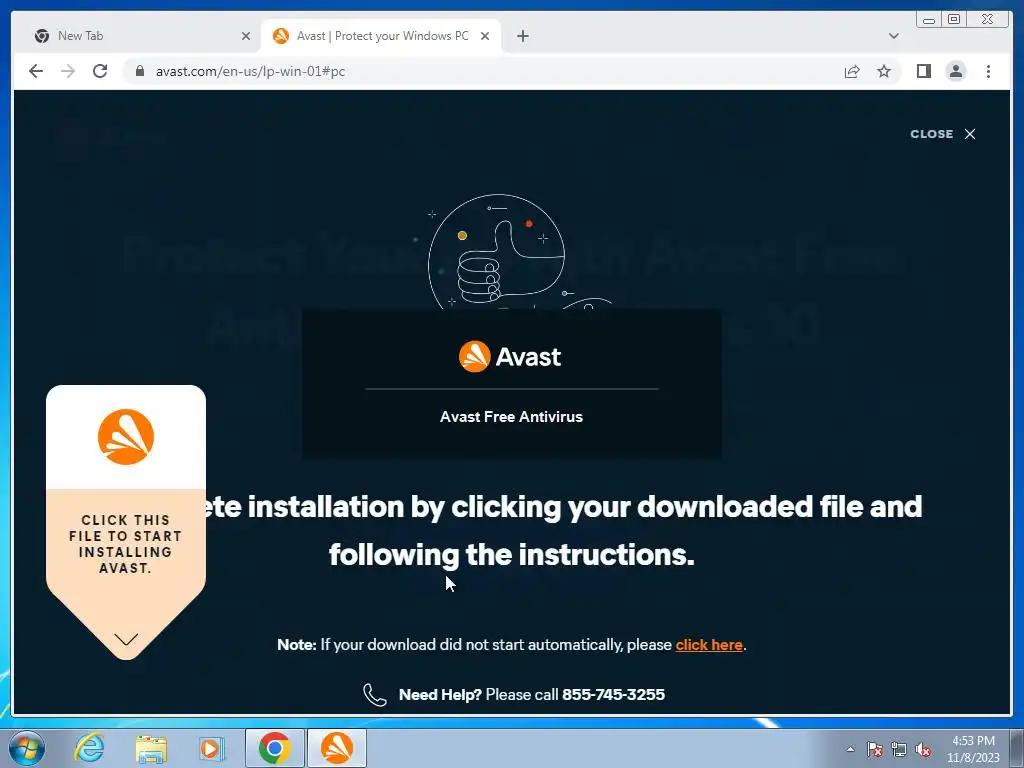Restore down the Chrome window
Image resolution: width=1024 pixels, height=768 pixels.
tap(953, 20)
